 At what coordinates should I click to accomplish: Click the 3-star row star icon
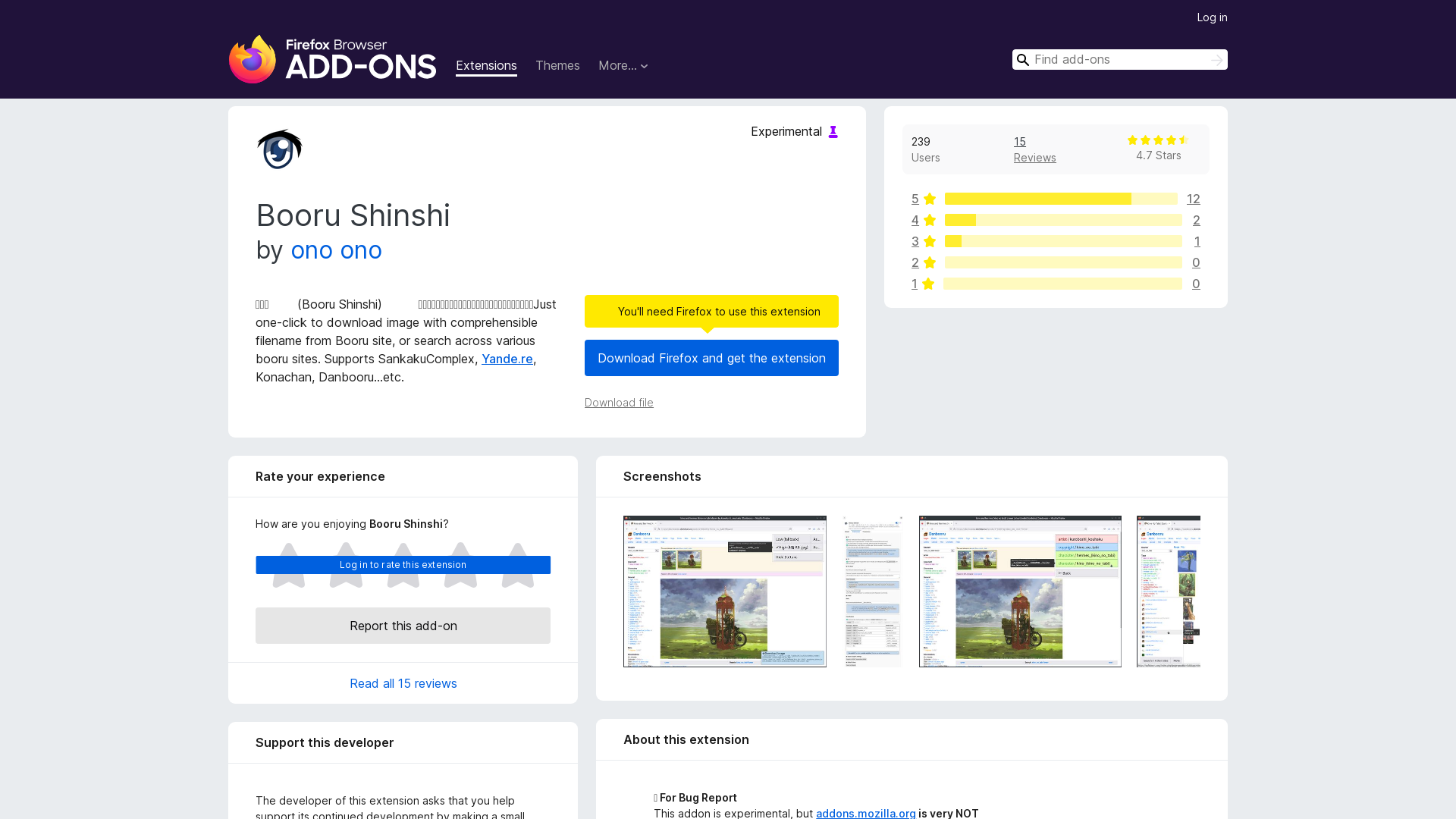click(x=930, y=241)
